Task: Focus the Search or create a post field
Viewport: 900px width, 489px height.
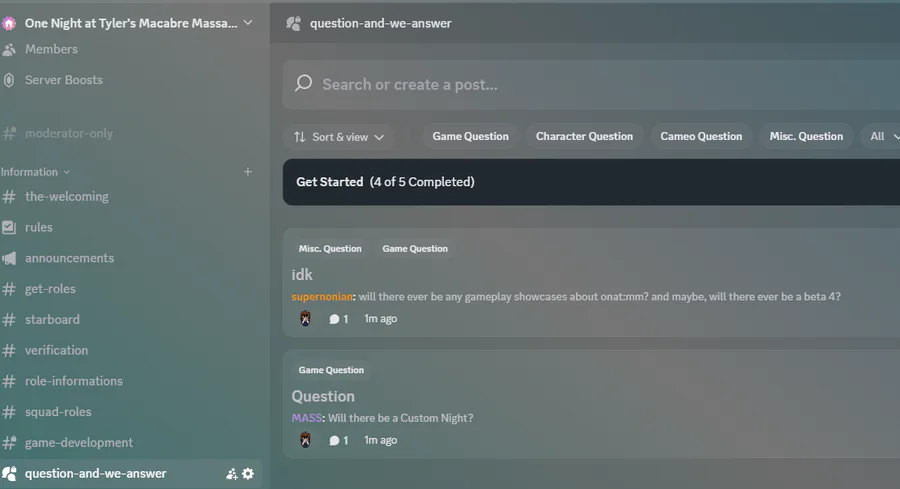Action: 591,85
